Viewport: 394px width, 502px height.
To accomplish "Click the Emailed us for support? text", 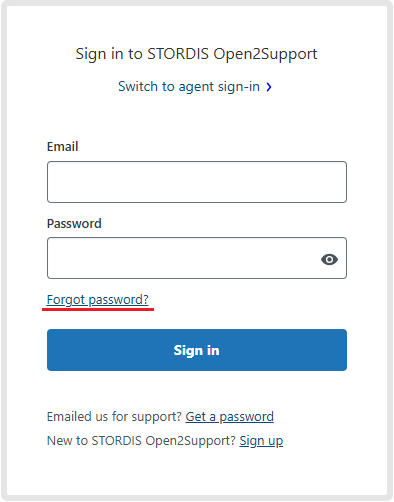I will 114,417.
